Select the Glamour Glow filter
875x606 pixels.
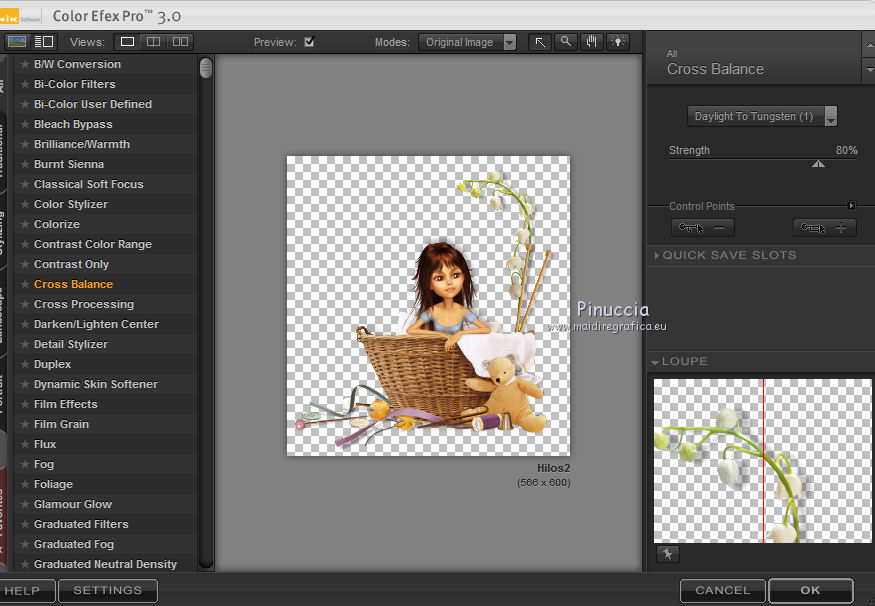tap(72, 504)
